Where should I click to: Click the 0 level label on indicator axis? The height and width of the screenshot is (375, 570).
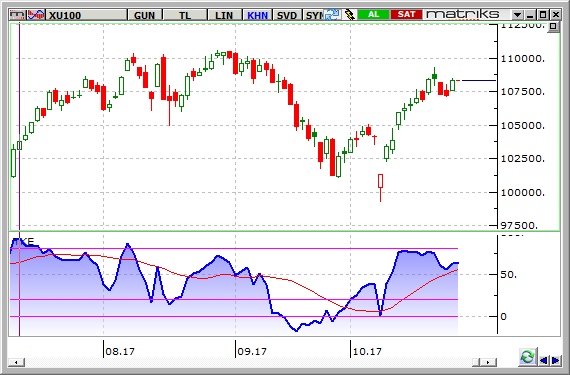pyautogui.click(x=503, y=317)
